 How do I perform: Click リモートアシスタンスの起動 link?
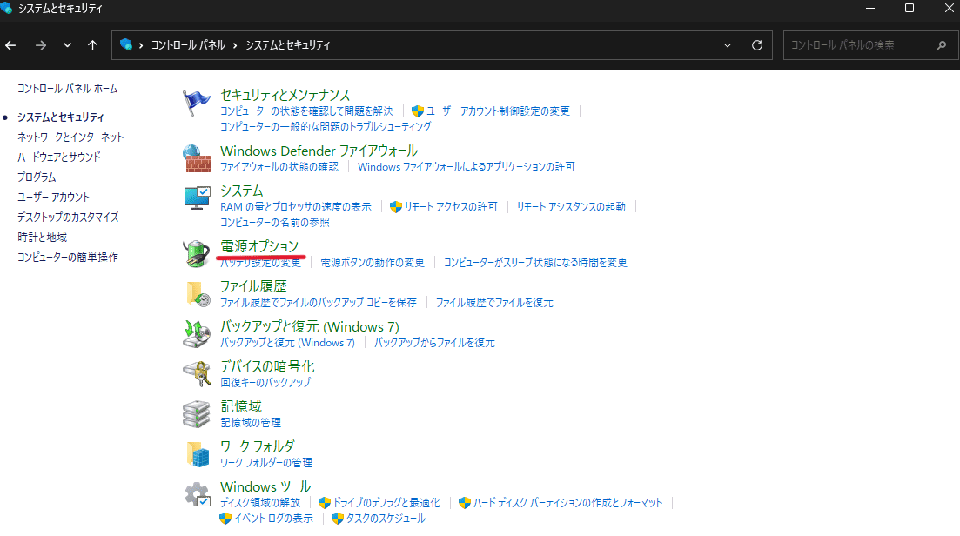point(571,207)
